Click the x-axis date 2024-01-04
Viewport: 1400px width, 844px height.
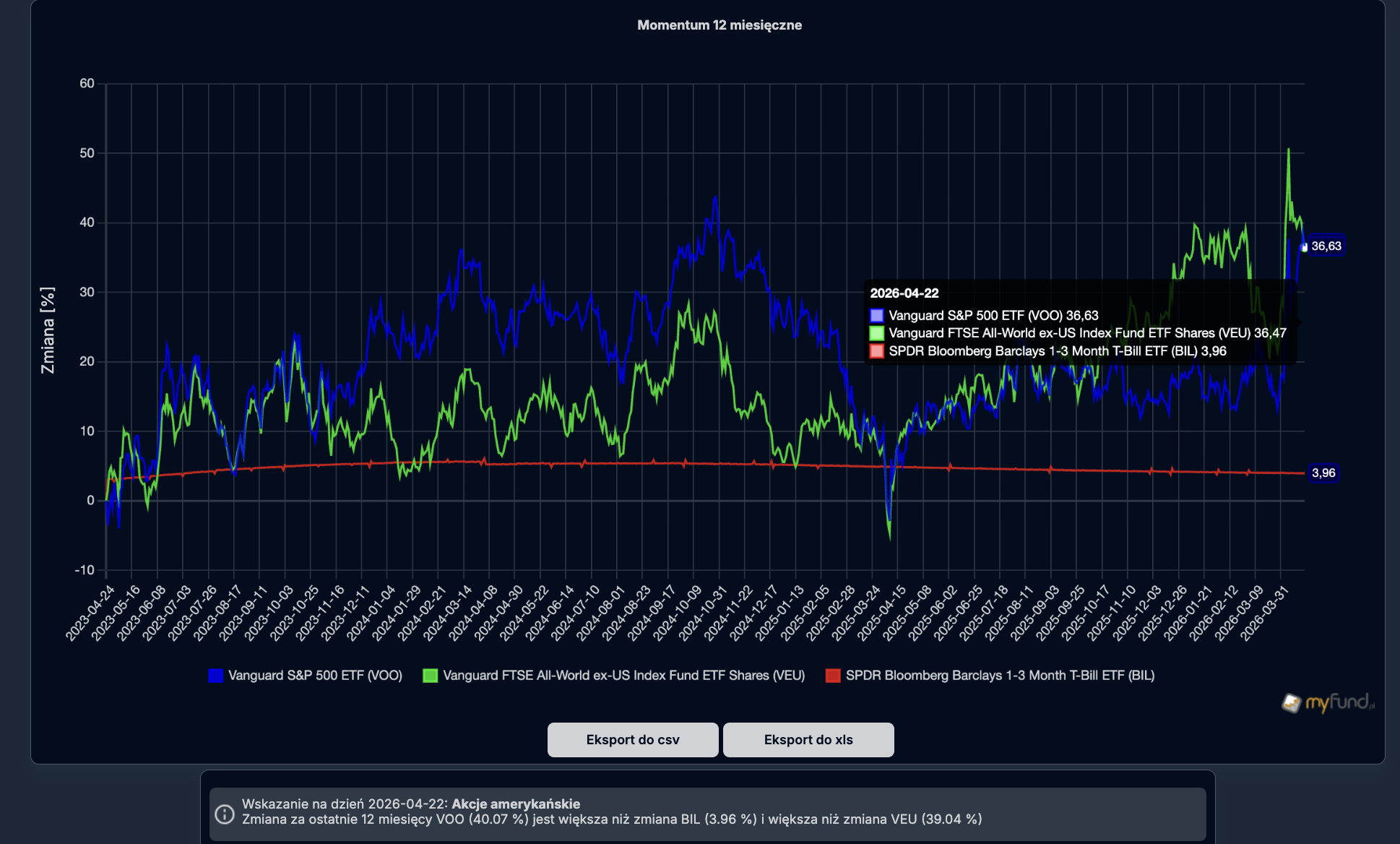pos(371,613)
